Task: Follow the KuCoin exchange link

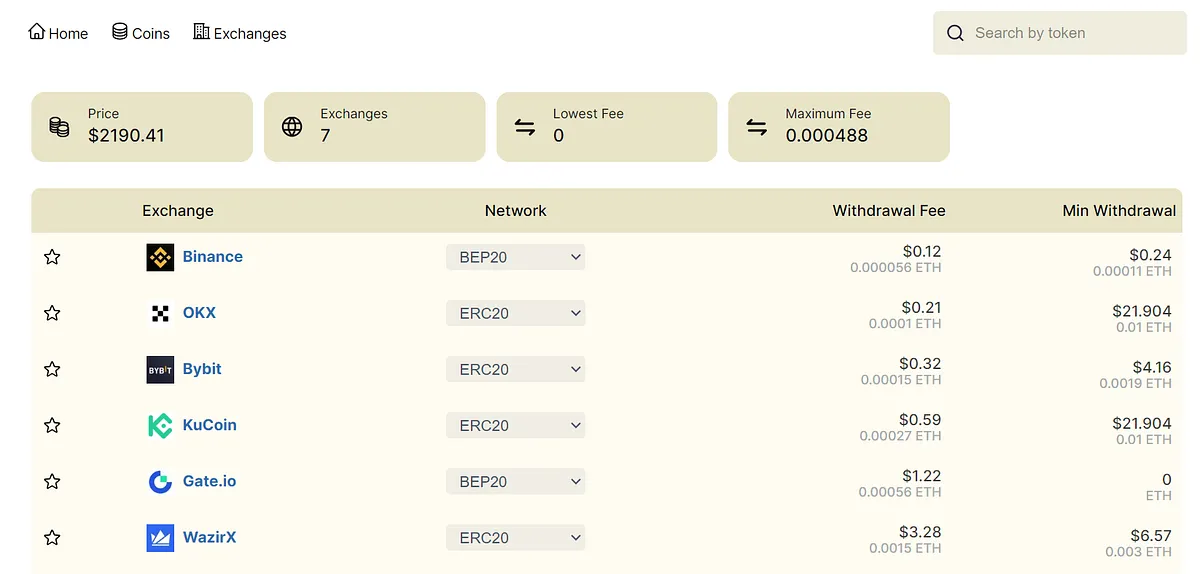Action: click(x=209, y=425)
